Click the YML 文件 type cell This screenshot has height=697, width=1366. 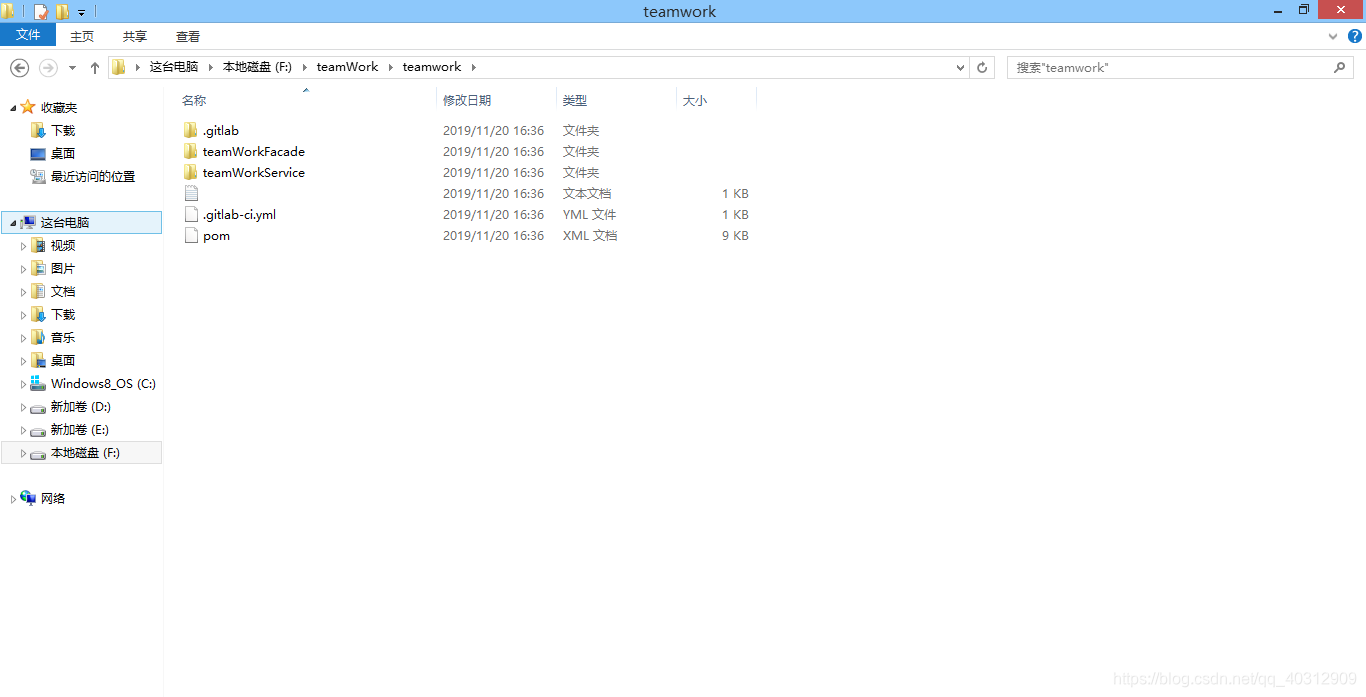590,215
